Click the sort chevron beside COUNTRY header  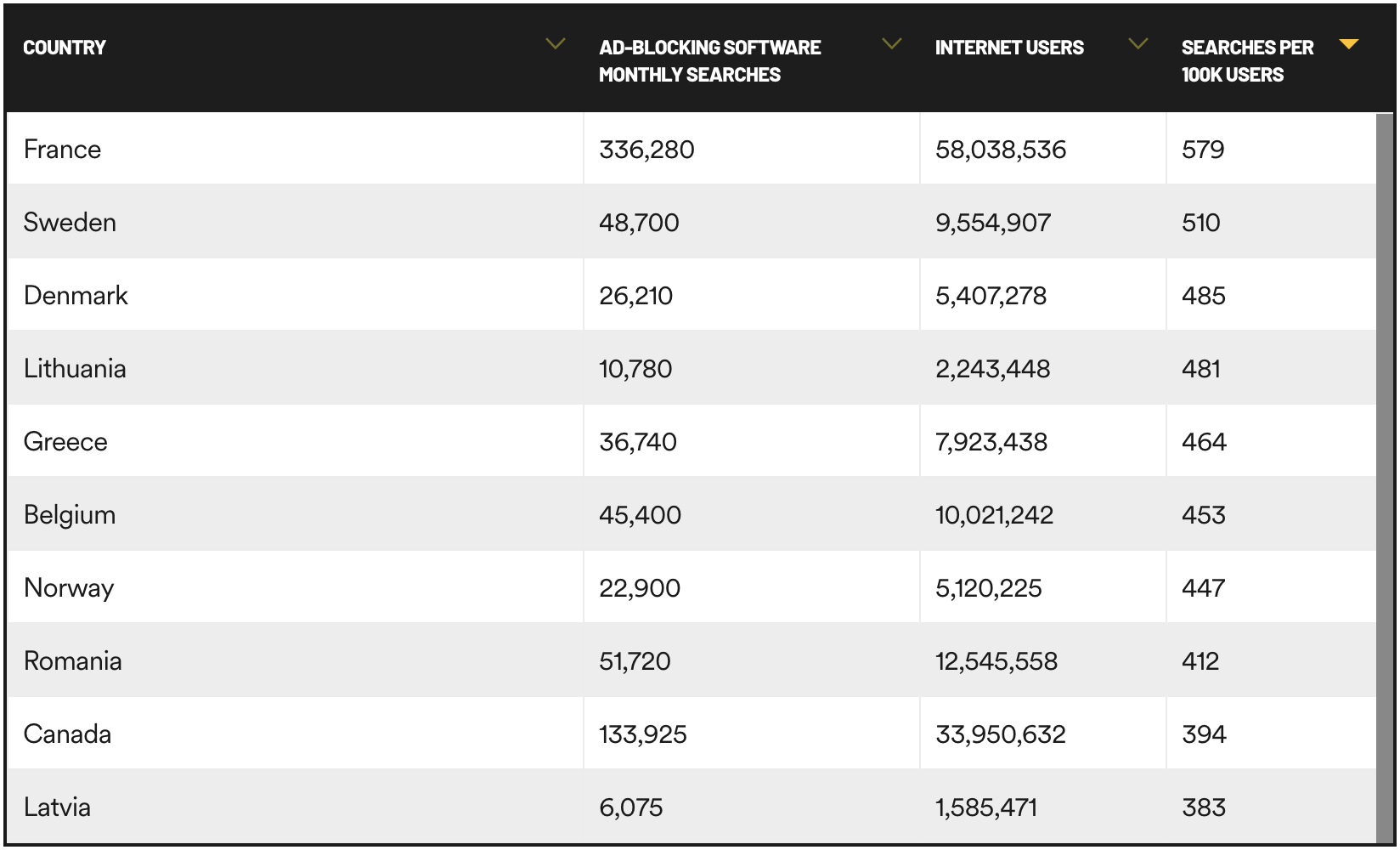(x=556, y=42)
